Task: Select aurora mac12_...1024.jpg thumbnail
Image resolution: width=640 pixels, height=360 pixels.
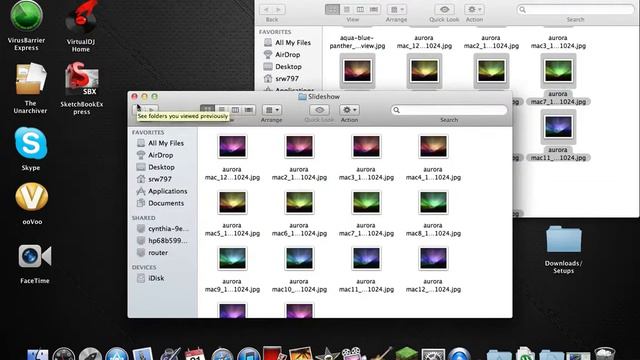Action: (x=433, y=258)
